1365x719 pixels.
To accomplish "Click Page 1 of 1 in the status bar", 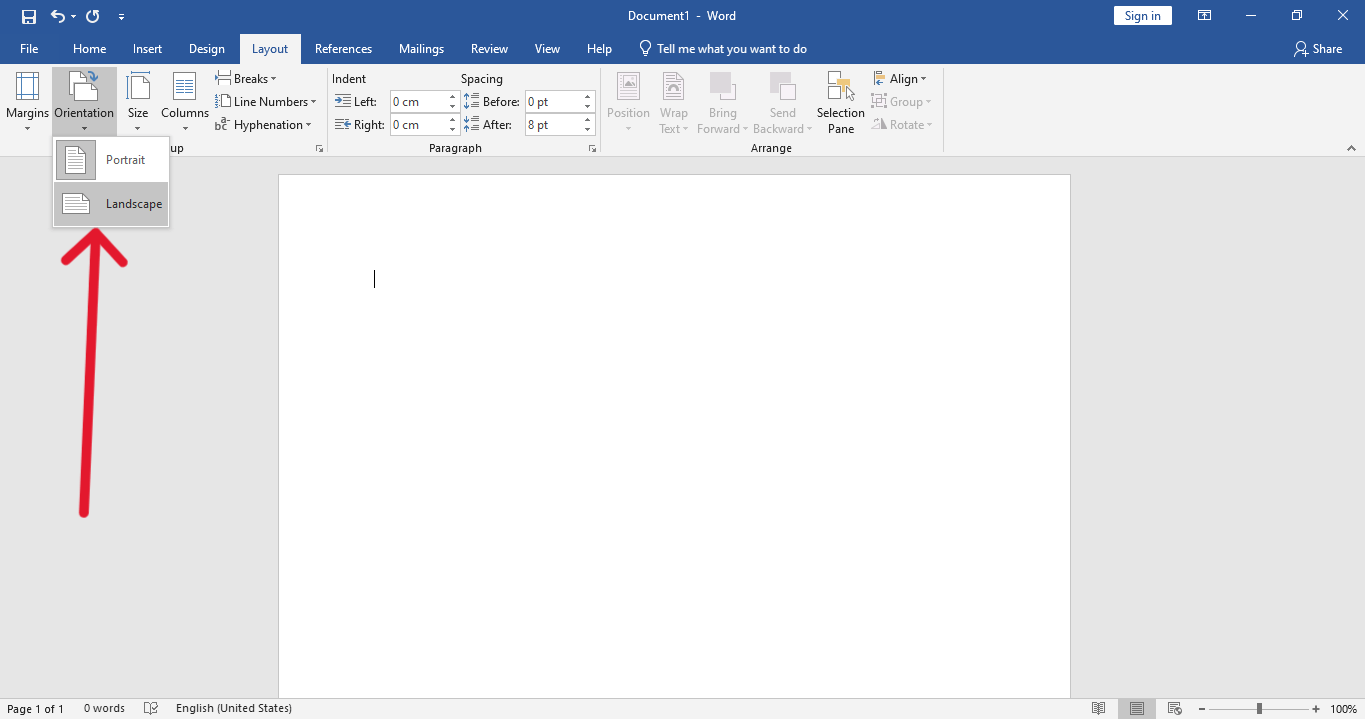I will click(35, 708).
